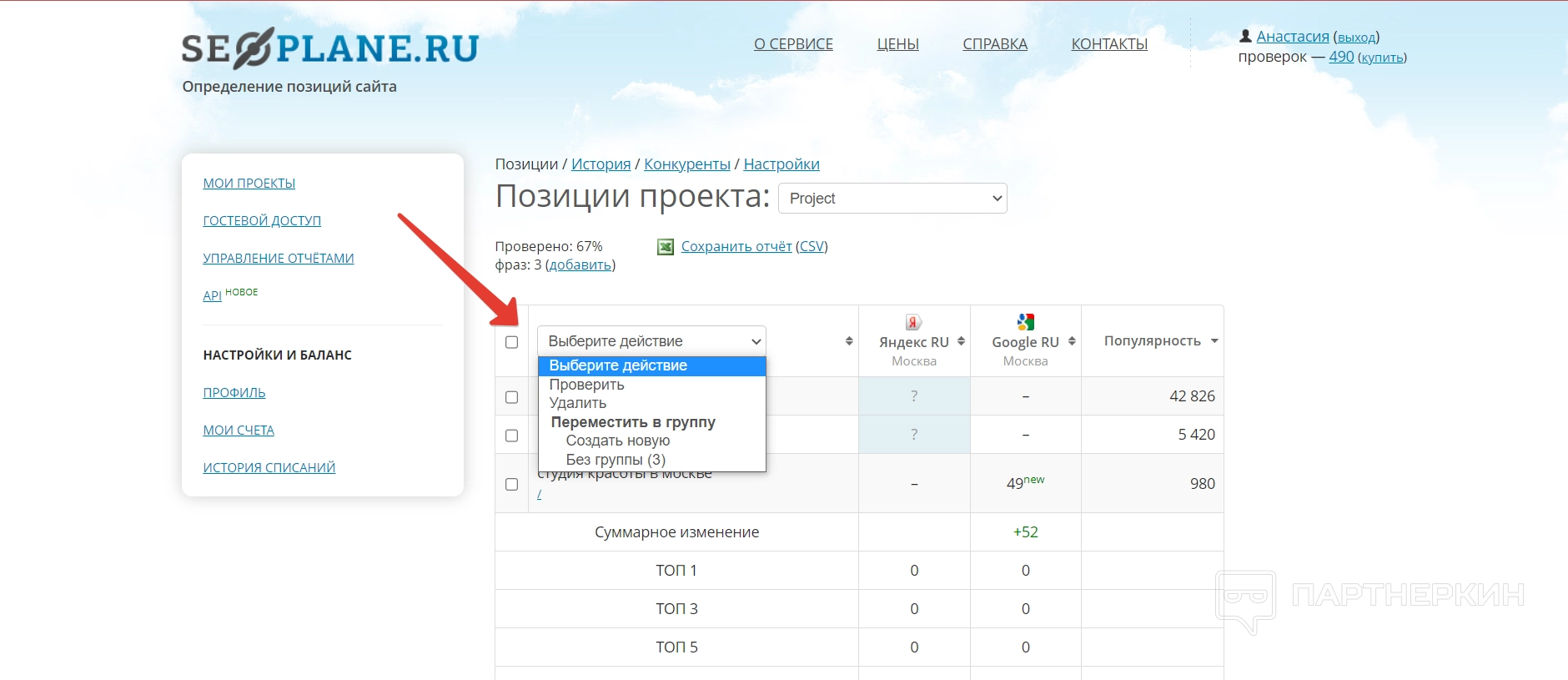Click the +52 summary change value
1568x680 pixels.
(x=1025, y=532)
